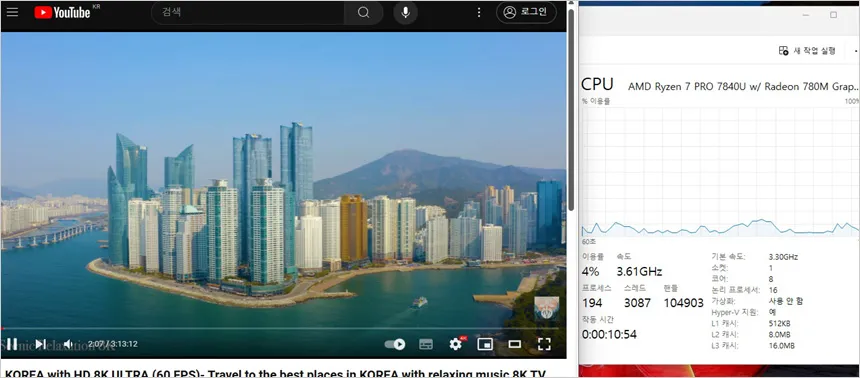This screenshot has width=860, height=378.
Task: Click the 로그인 sign-in button
Action: click(527, 12)
